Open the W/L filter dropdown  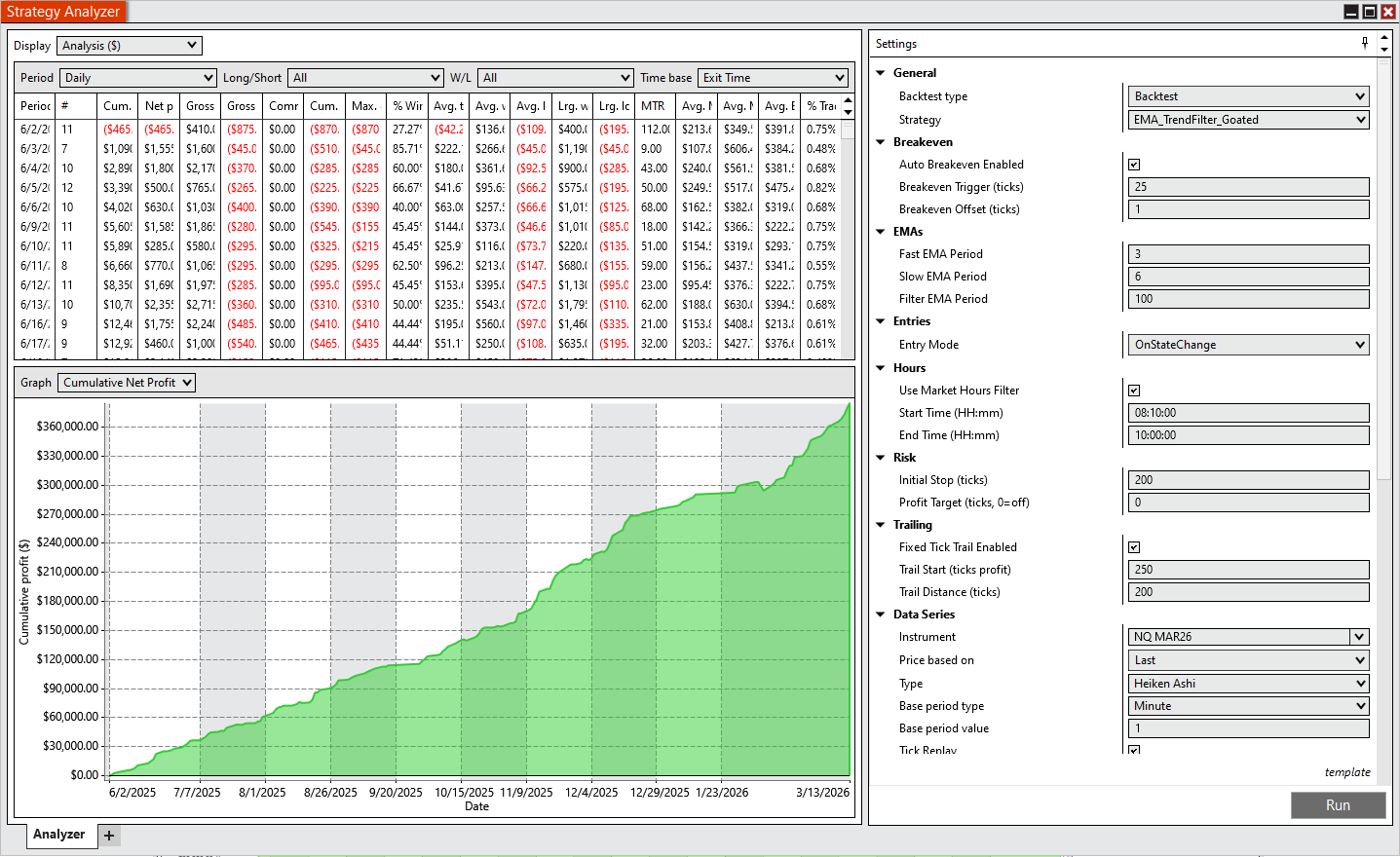pos(556,78)
